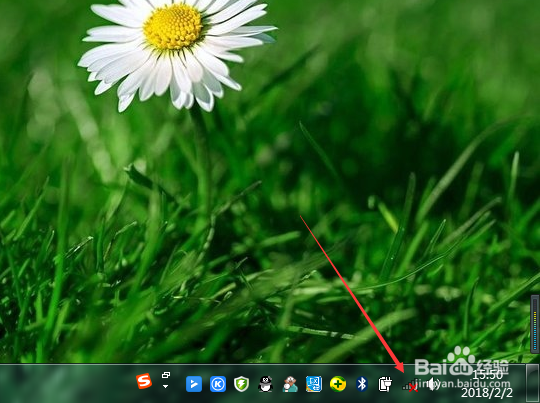Open the blue Youku play tray icon
540x403 pixels.
click(194, 384)
